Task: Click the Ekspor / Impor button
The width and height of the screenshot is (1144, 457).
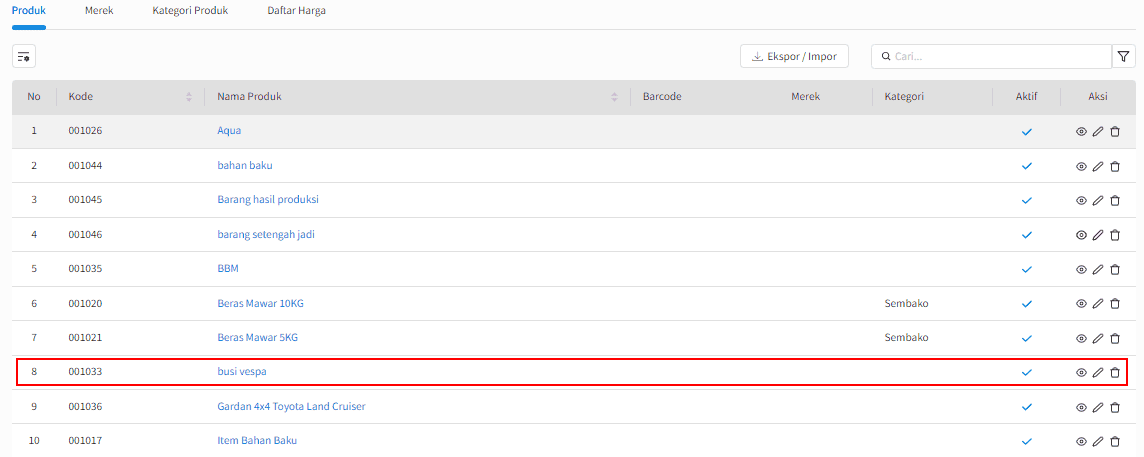Action: point(795,56)
